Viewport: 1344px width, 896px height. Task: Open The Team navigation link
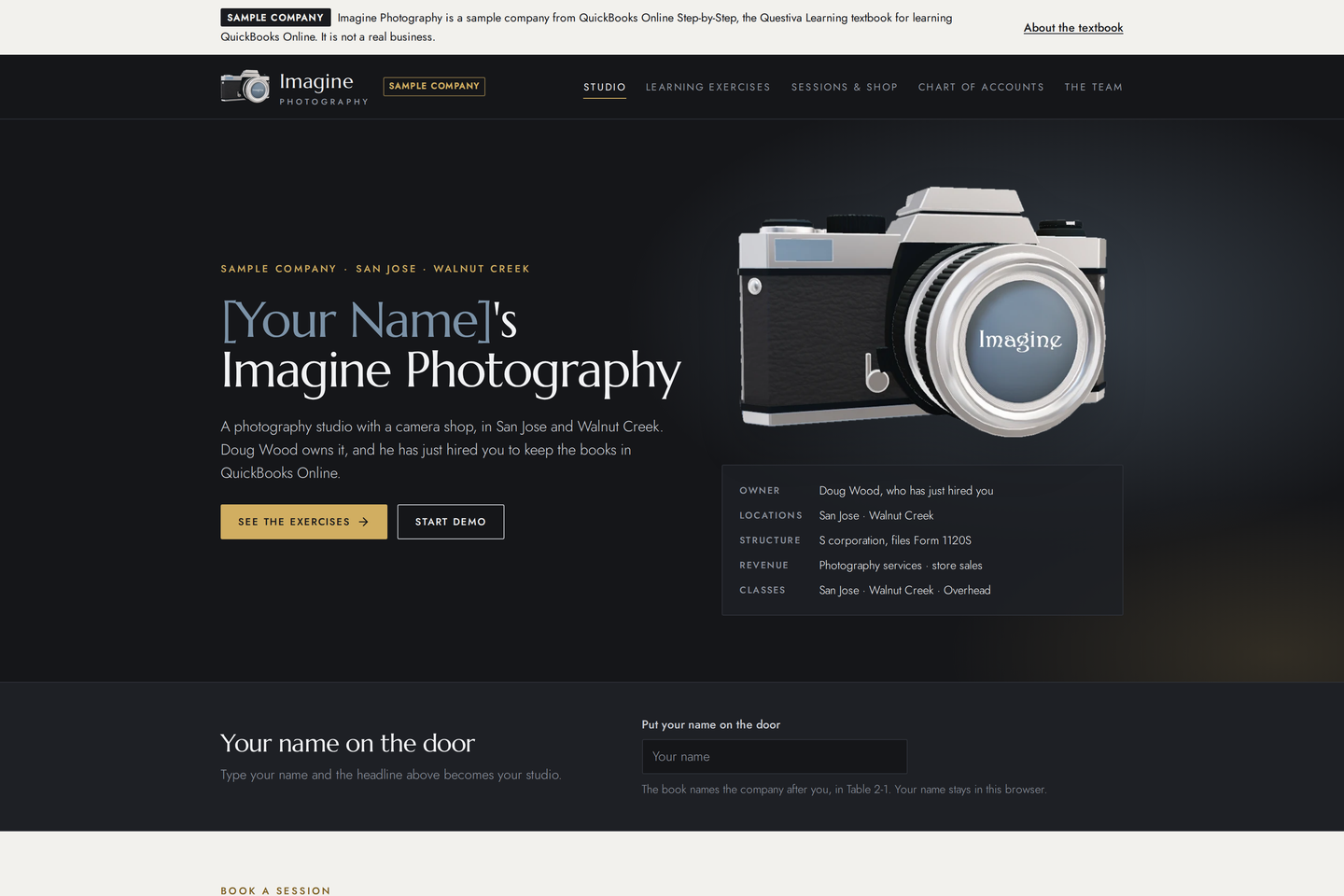[x=1094, y=87]
